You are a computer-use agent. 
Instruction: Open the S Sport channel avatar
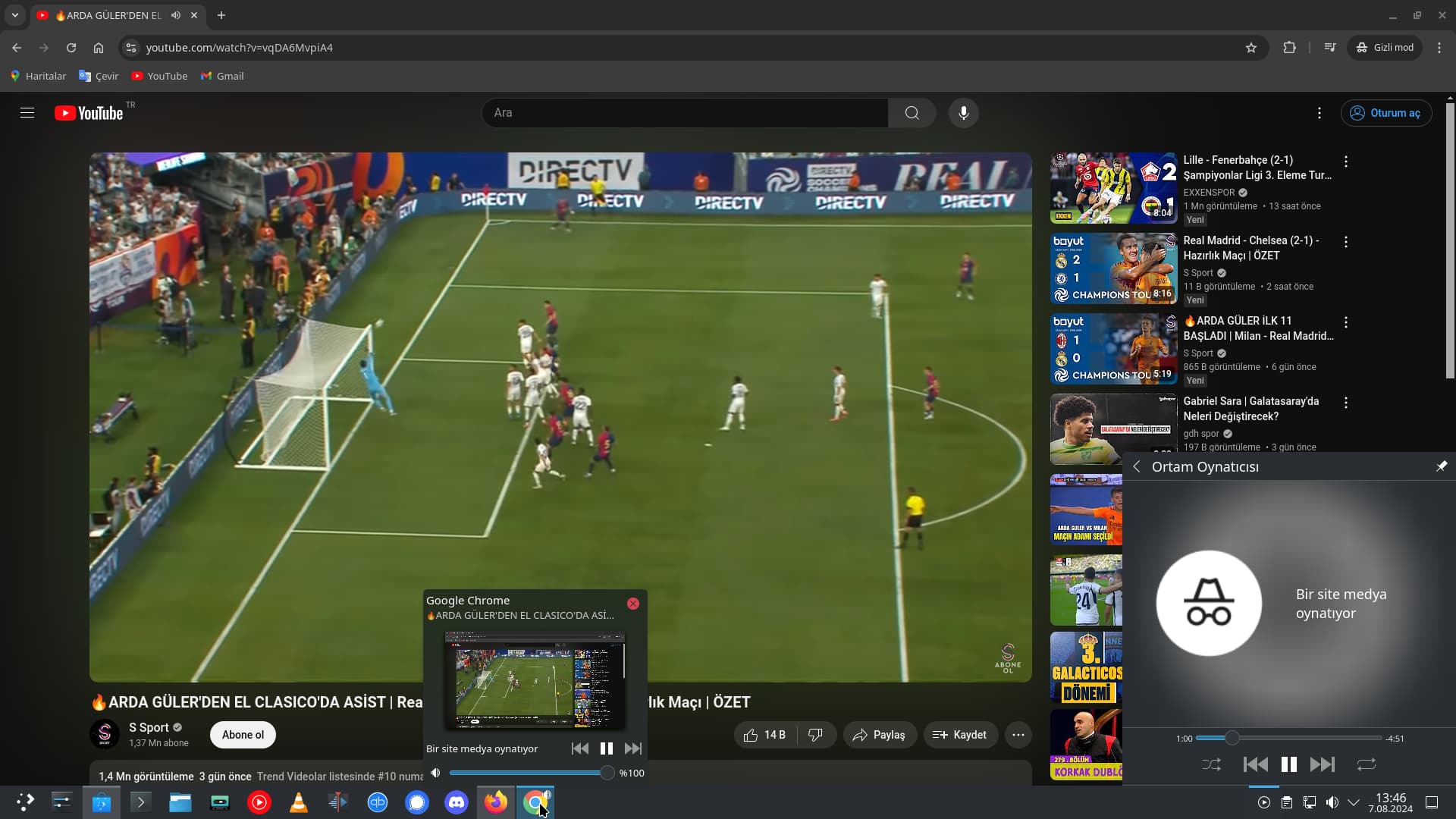click(105, 734)
